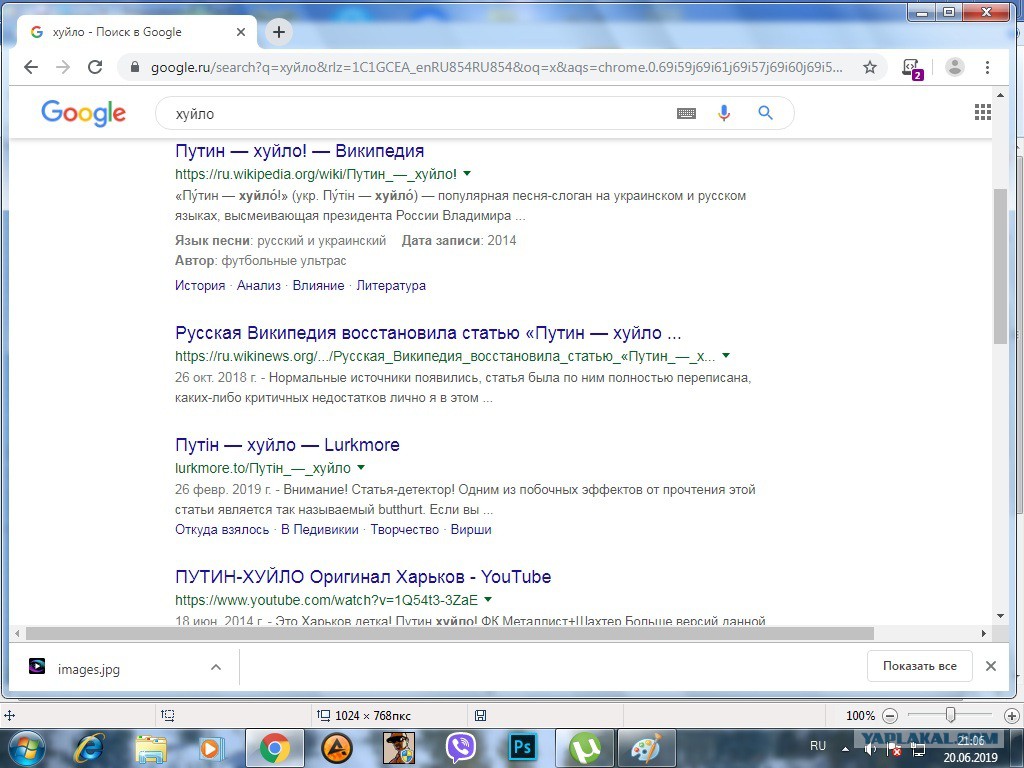Click the page scroll up arrow
The height and width of the screenshot is (768, 1024).
(1000, 96)
